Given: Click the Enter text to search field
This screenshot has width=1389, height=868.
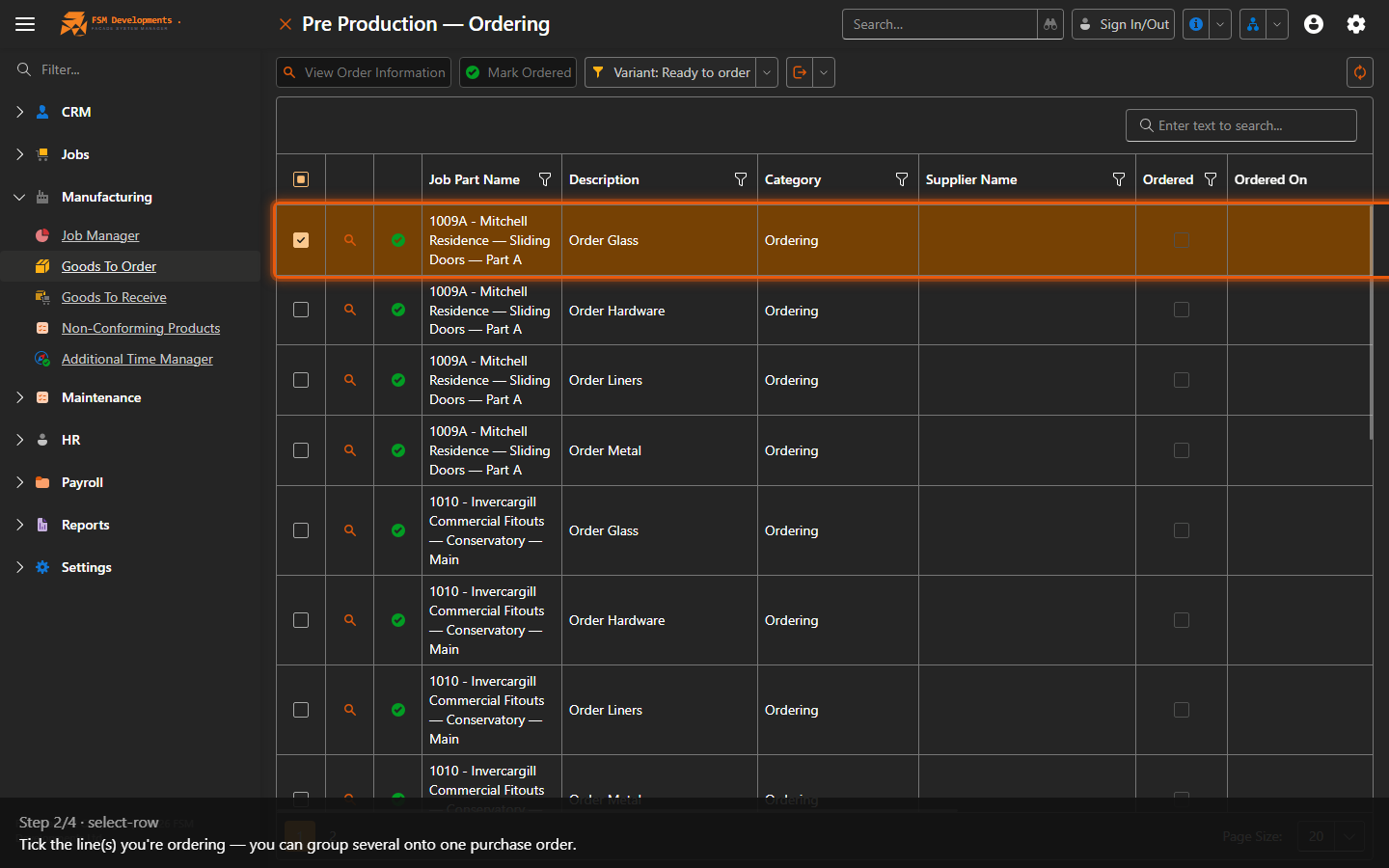Looking at the screenshot, I should (1241, 125).
